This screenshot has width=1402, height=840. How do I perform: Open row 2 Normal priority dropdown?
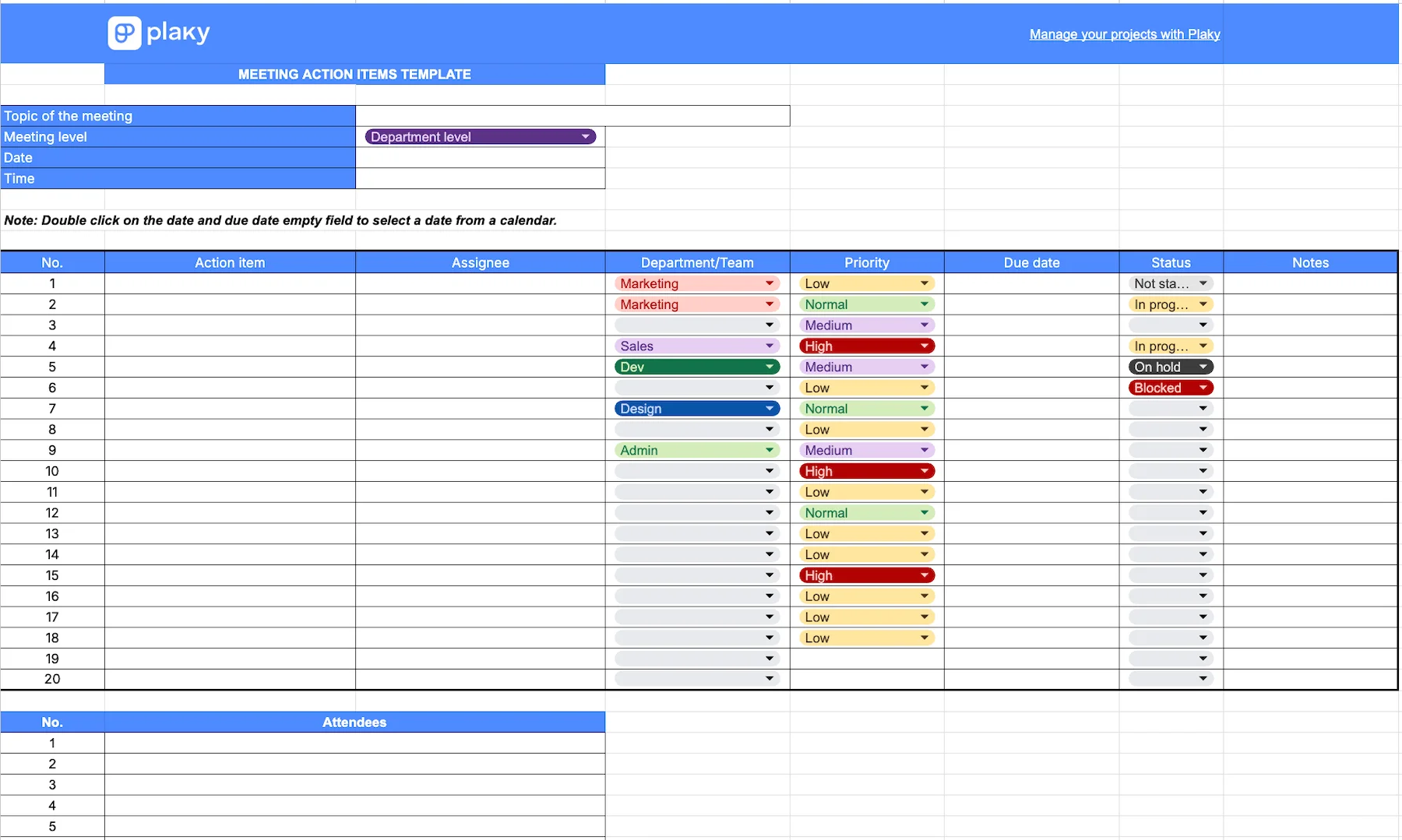tap(867, 304)
